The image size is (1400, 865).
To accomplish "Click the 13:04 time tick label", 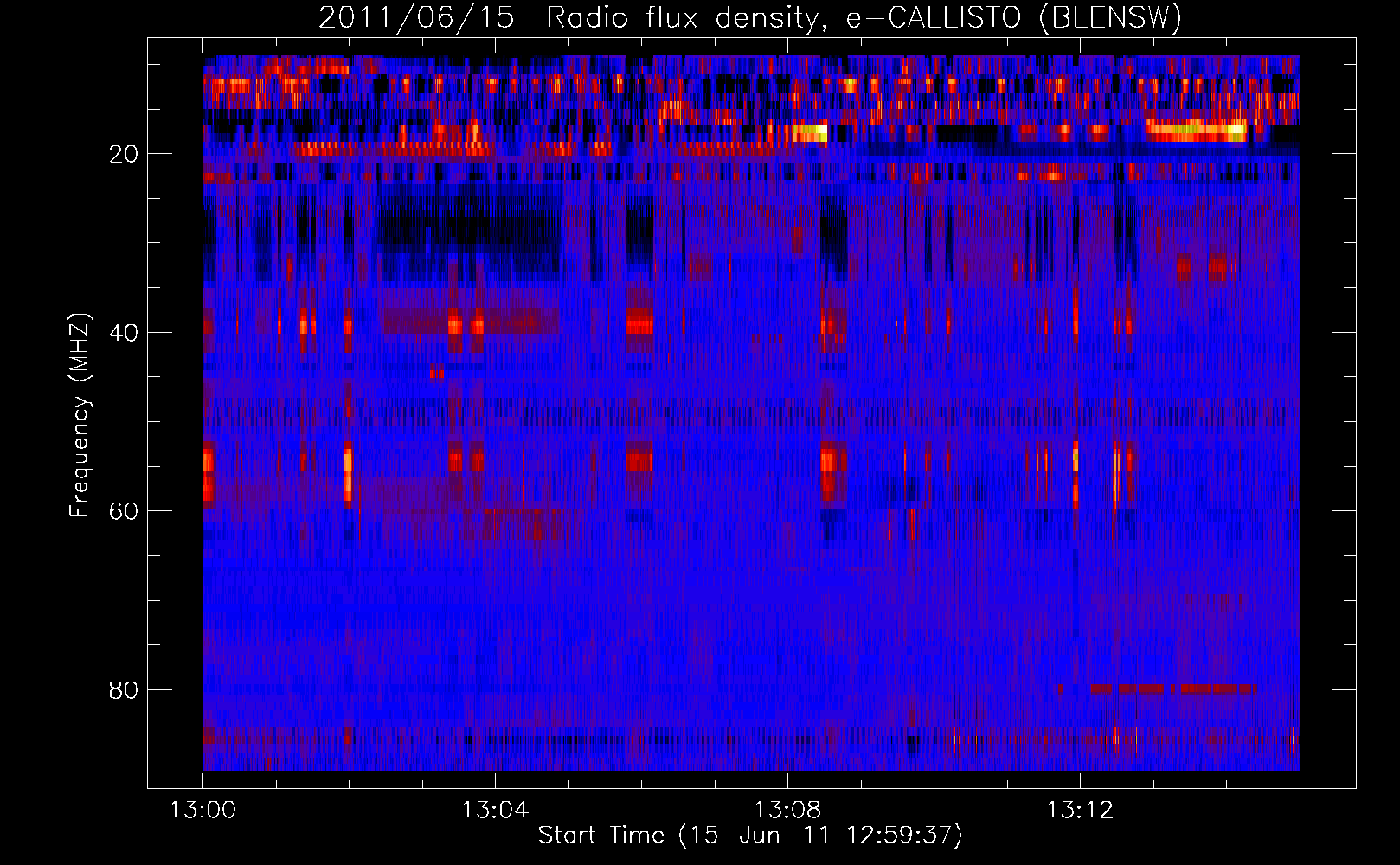I will (x=495, y=811).
